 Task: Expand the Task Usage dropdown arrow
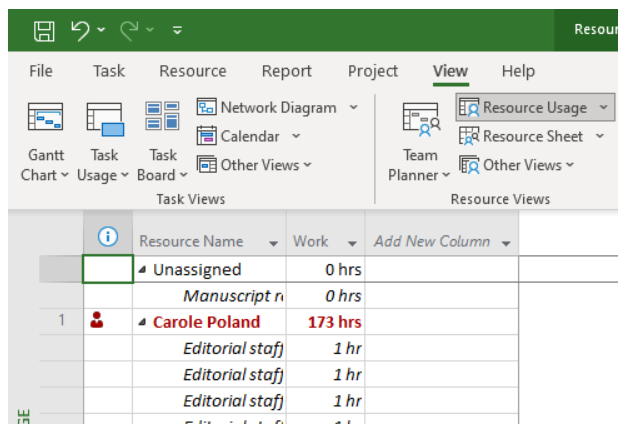coord(125,175)
